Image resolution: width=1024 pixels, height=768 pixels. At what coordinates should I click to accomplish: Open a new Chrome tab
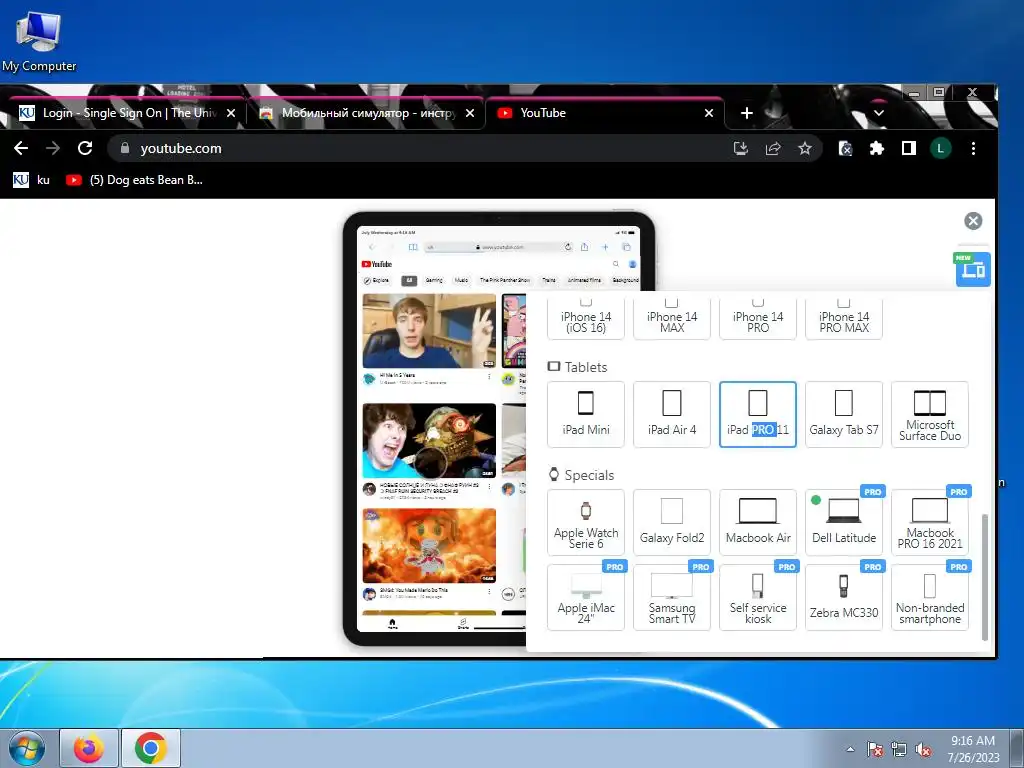746,113
